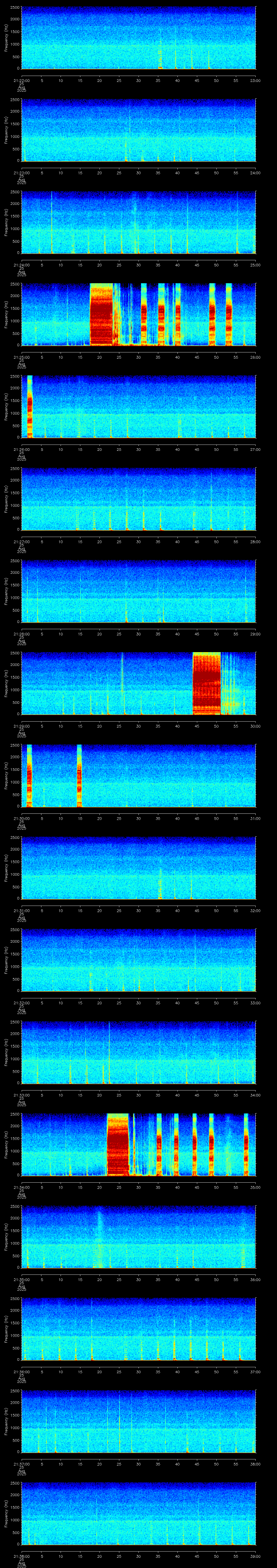
Task: Select the spectrogram panel starting at 21:23:00
Action: (x=138, y=130)
